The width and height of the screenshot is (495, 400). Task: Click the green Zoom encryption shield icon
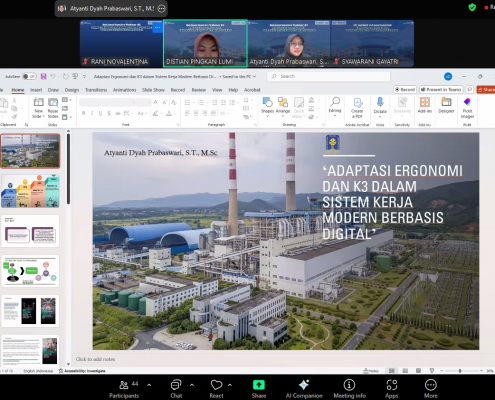[472, 7]
